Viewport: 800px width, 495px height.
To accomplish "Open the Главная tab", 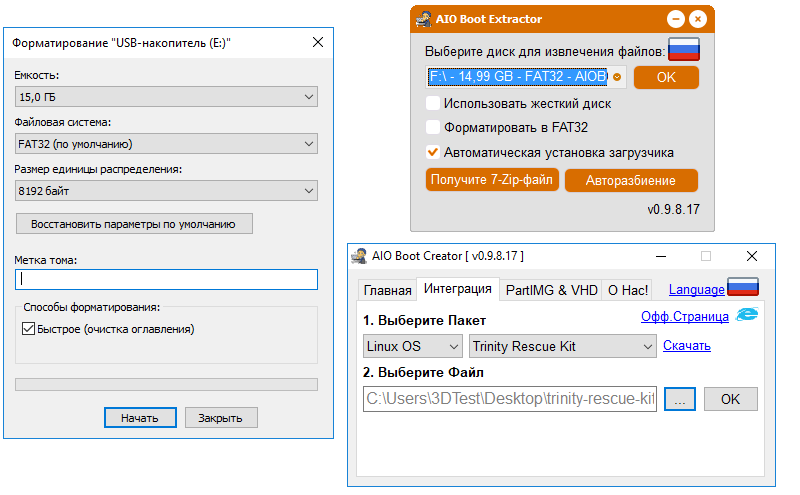I will click(387, 291).
